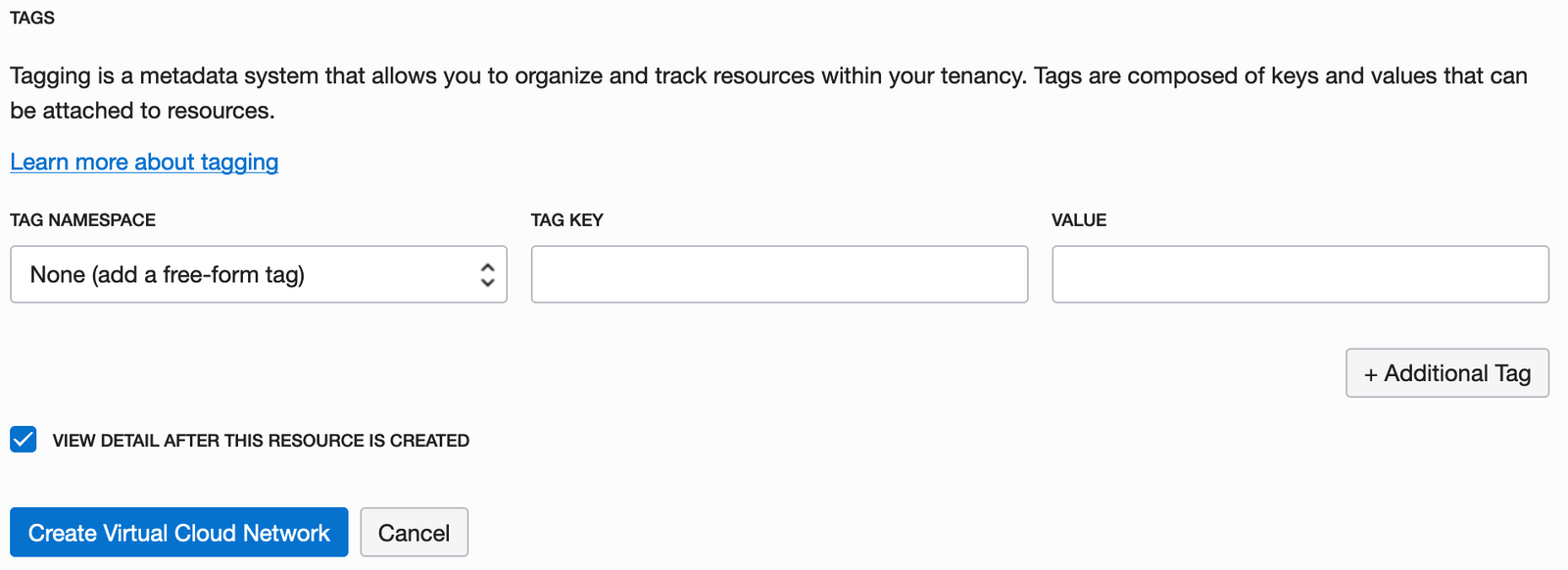Screen dimensions: 1568x570
Task: Open the Learn more about tagging link
Action: point(144,162)
